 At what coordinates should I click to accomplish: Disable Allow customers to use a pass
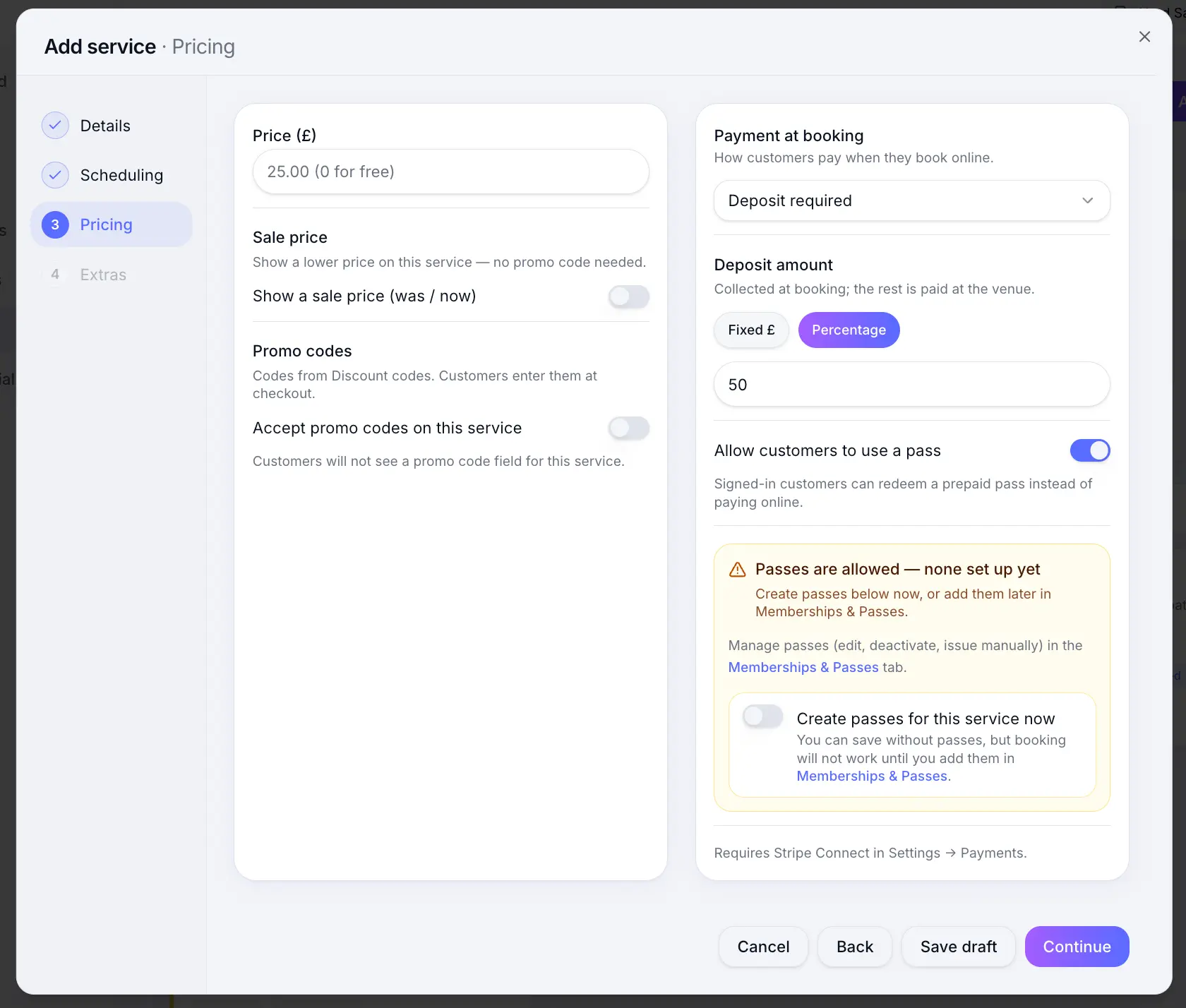(1090, 450)
